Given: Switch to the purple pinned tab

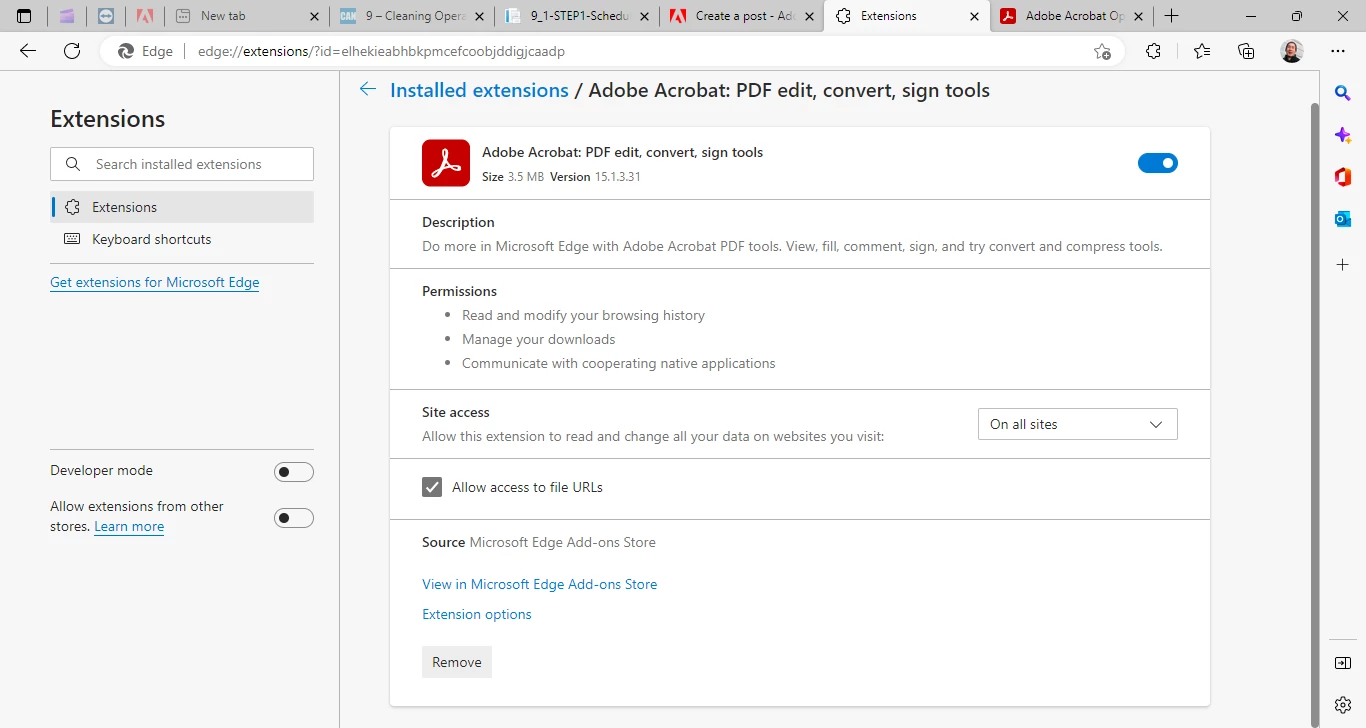Looking at the screenshot, I should tap(66, 16).
